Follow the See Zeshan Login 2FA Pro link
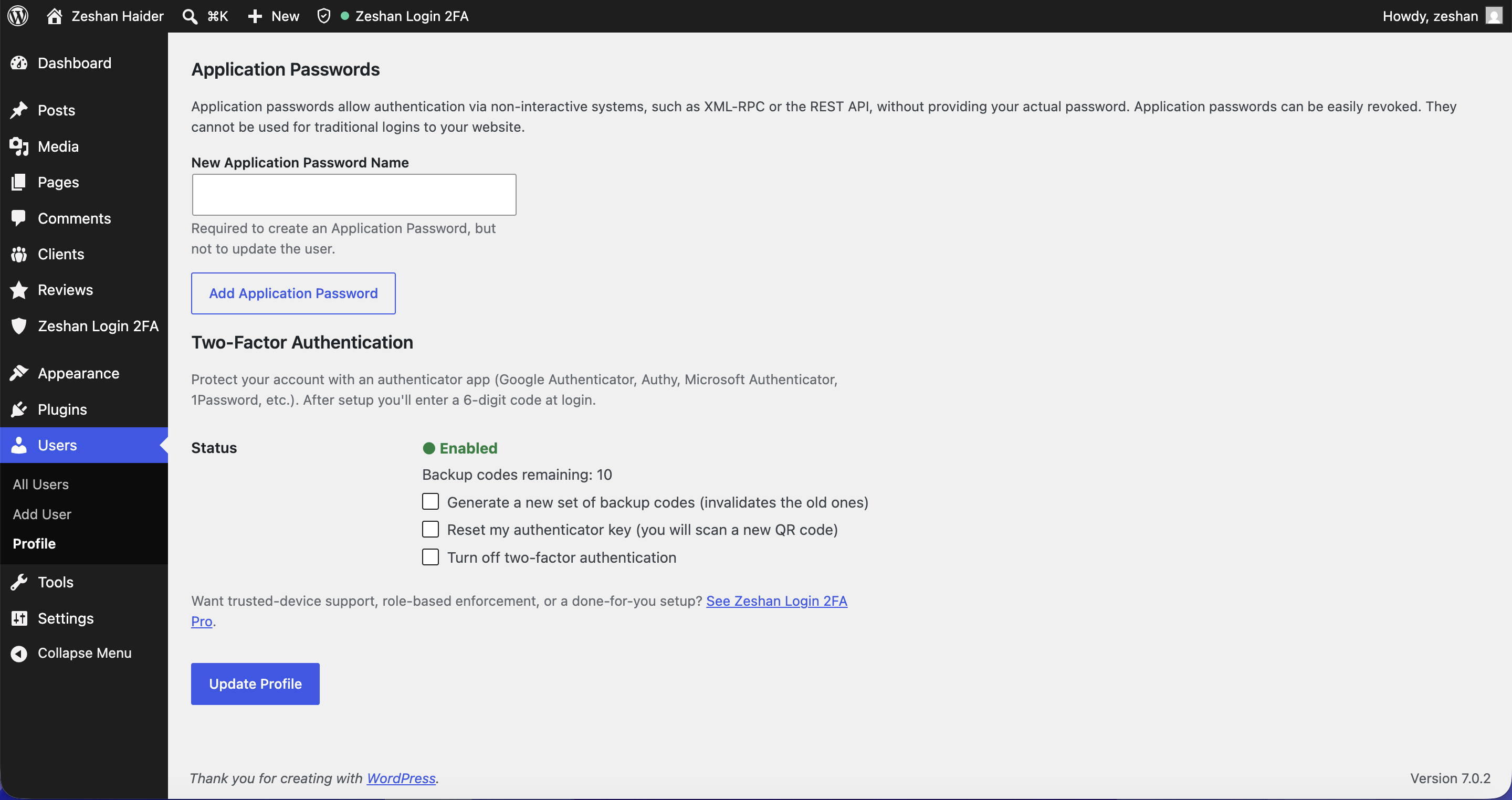Viewport: 1512px width, 800px height. pyautogui.click(x=776, y=601)
